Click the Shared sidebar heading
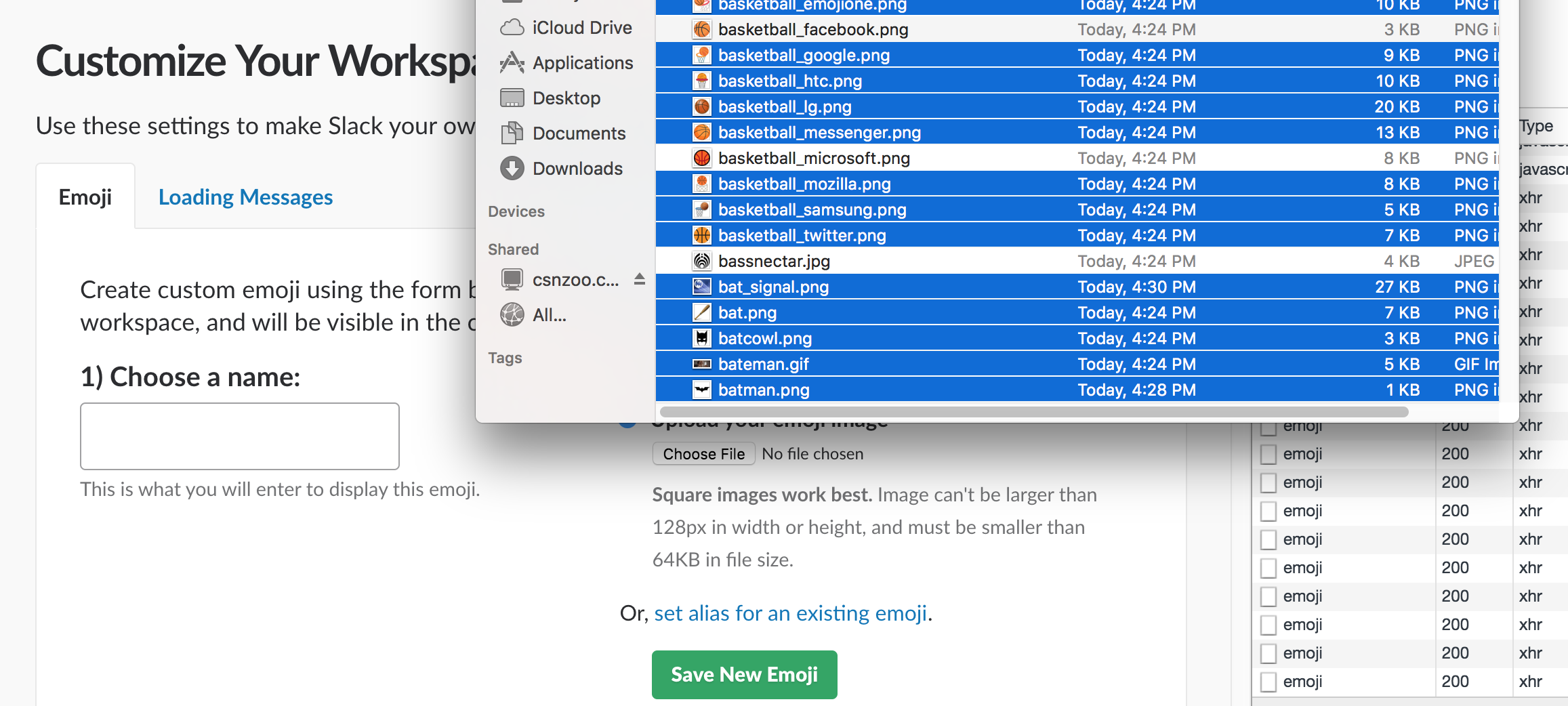 [x=513, y=250]
